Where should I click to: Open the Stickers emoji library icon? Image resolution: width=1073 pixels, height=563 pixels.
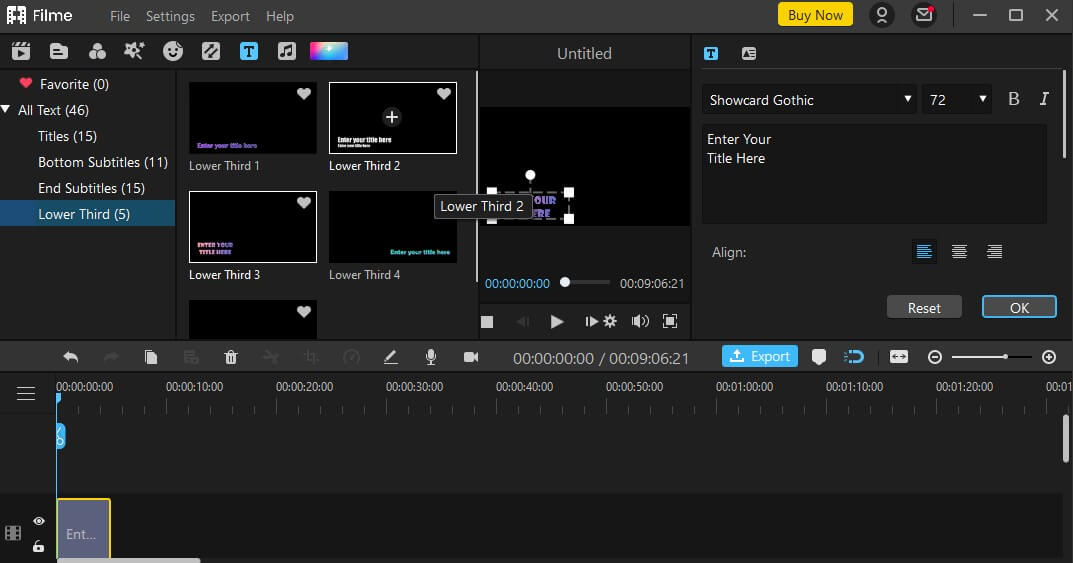[x=173, y=51]
